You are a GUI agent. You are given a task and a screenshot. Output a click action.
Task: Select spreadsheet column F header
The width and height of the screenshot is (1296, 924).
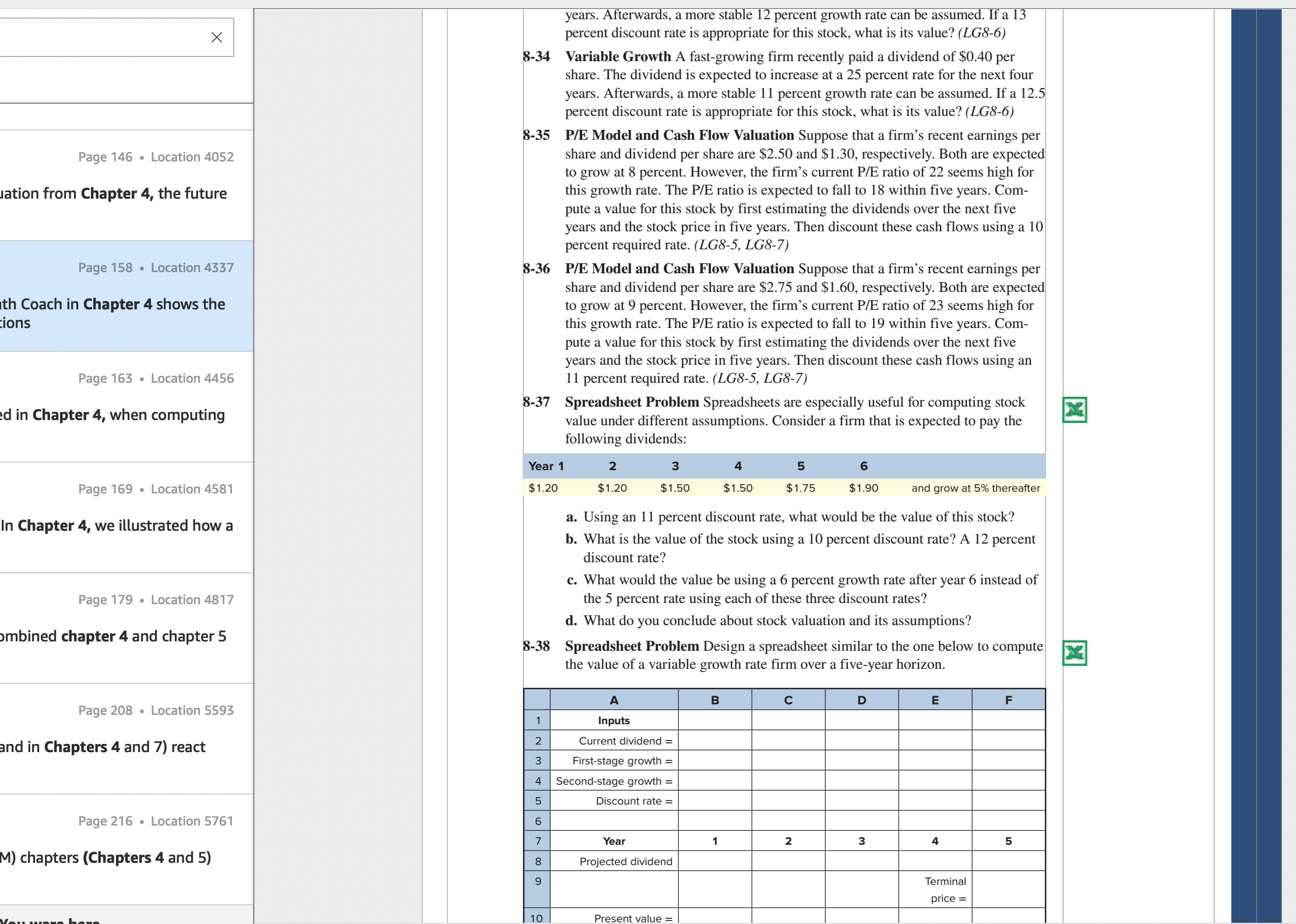pyautogui.click(x=1009, y=700)
